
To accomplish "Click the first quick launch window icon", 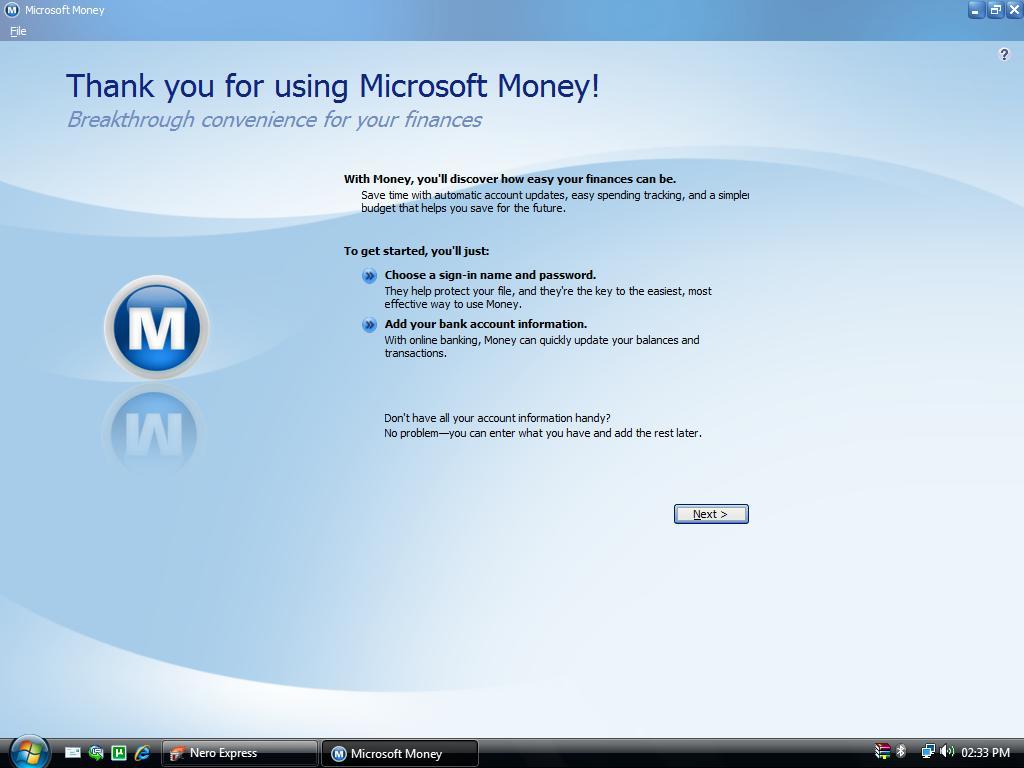I will point(72,753).
